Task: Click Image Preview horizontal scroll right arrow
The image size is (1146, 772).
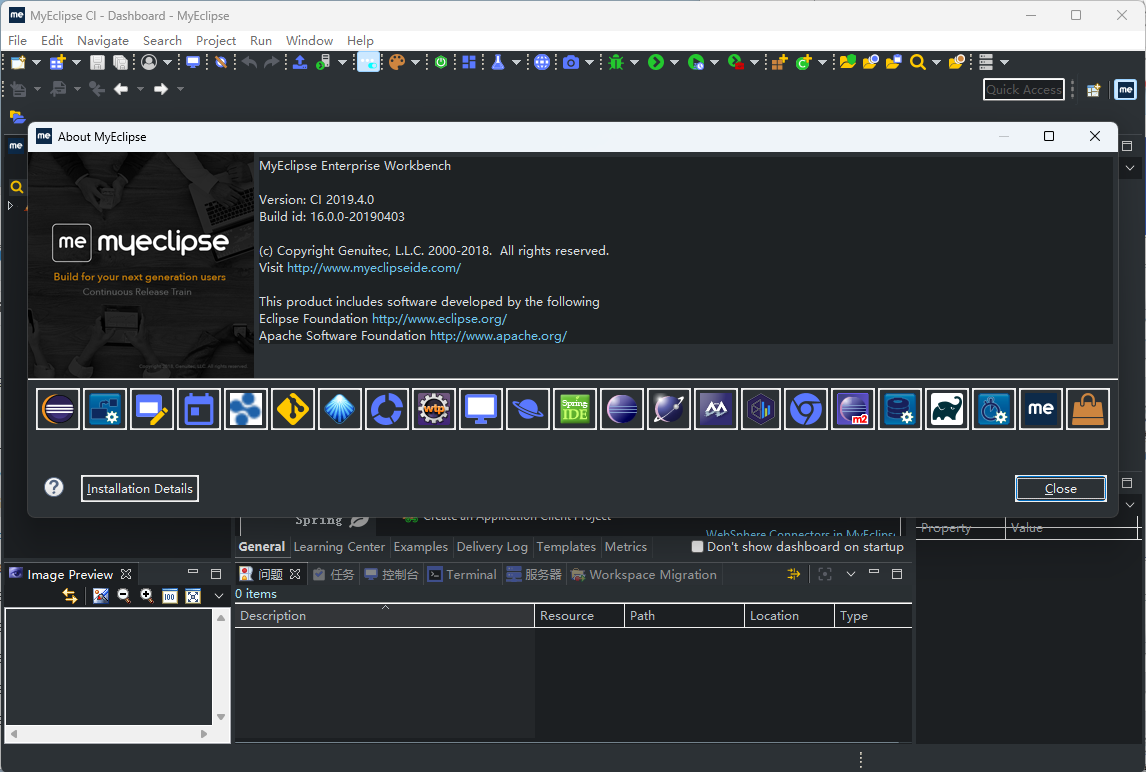Action: [204, 734]
